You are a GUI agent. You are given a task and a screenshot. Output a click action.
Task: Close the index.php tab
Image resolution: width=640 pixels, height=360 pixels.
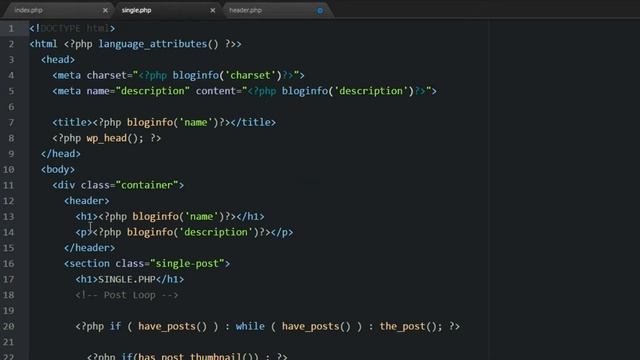(x=105, y=10)
